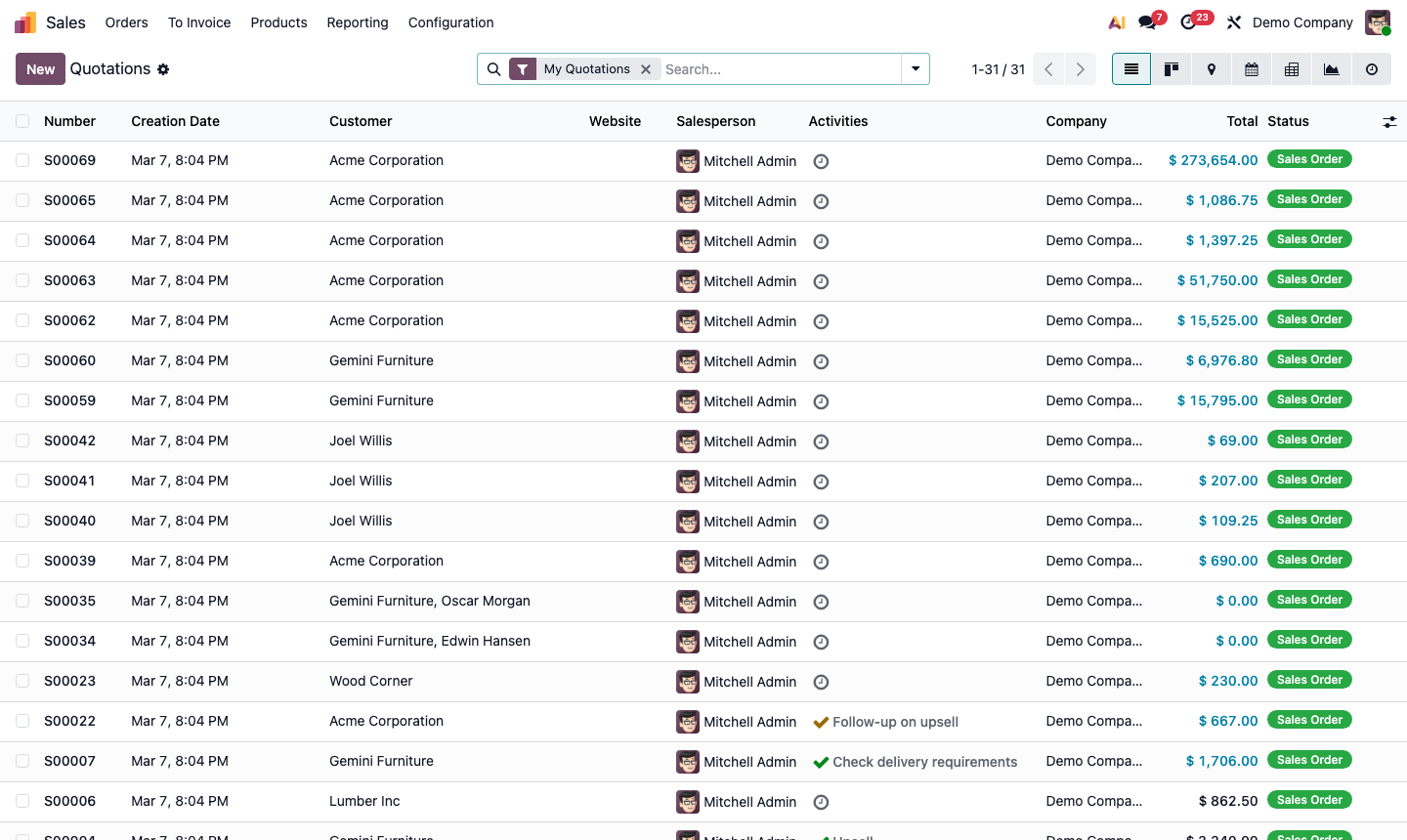Expand the search options dropdown arrow
This screenshot has width=1407, height=840.
tap(915, 68)
